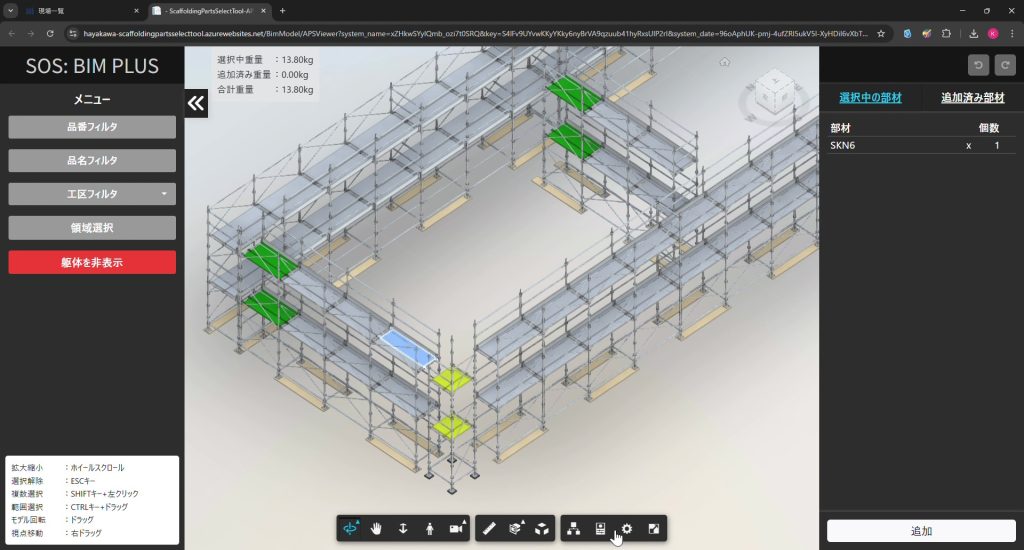1024x550 pixels.
Task: Activate the Pan hand tool
Action: [377, 528]
